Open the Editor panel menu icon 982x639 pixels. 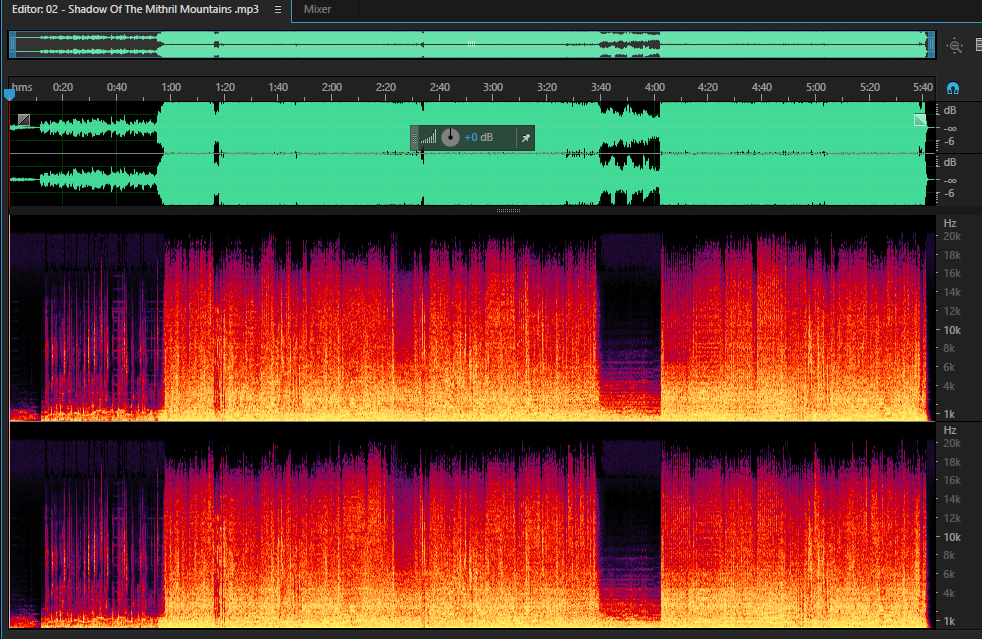click(278, 9)
